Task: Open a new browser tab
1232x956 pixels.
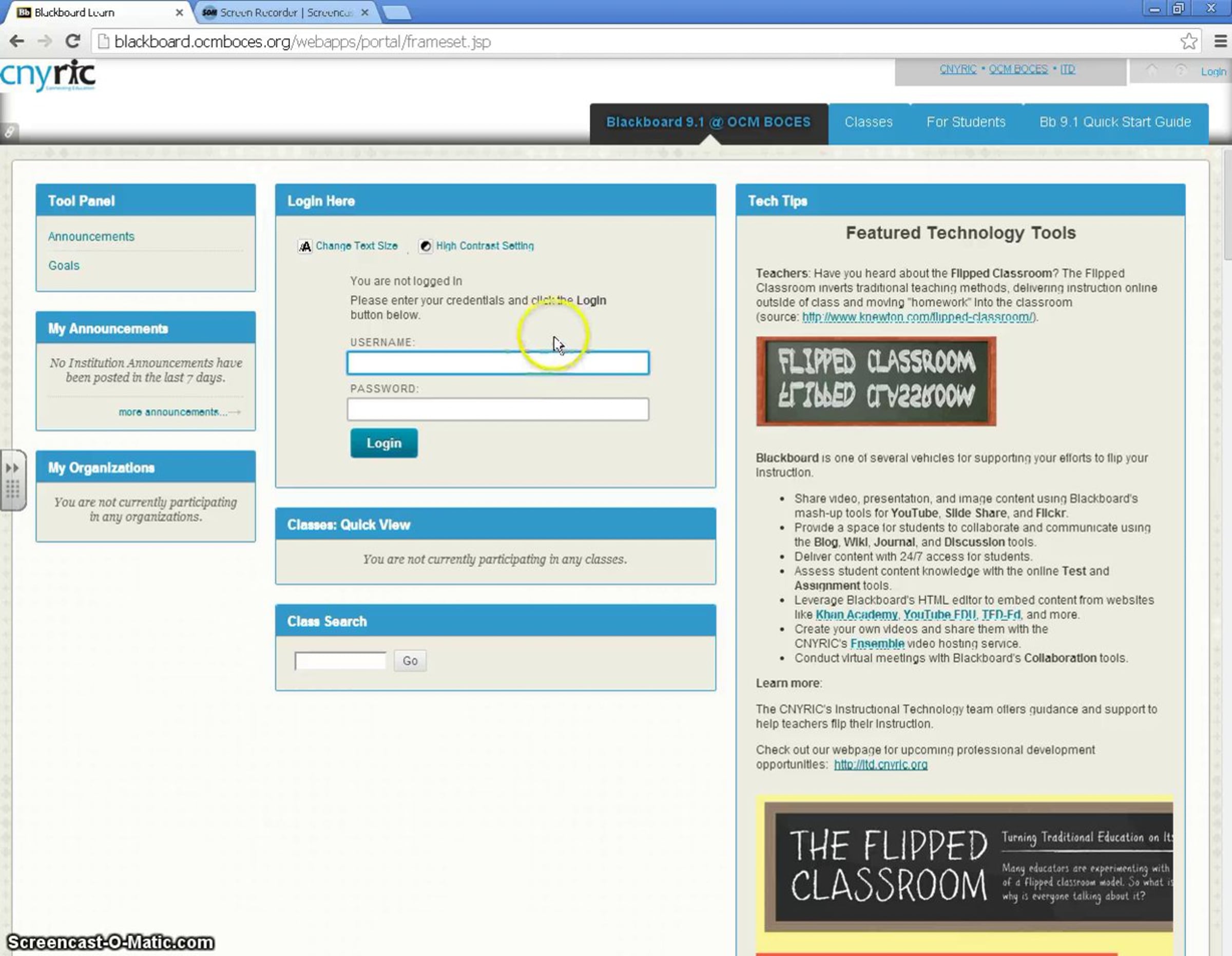Action: coord(397,12)
